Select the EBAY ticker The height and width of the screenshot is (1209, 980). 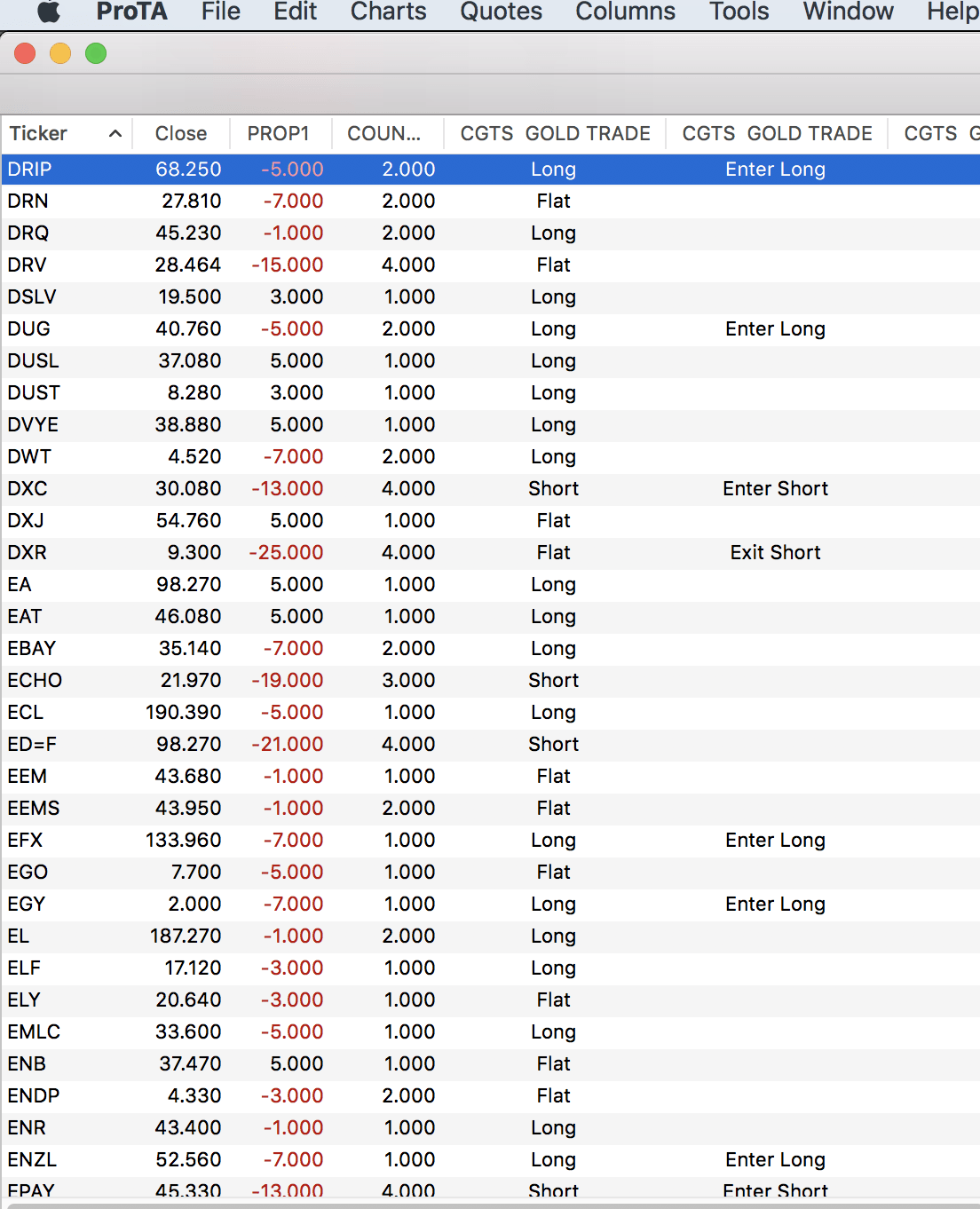click(x=32, y=649)
